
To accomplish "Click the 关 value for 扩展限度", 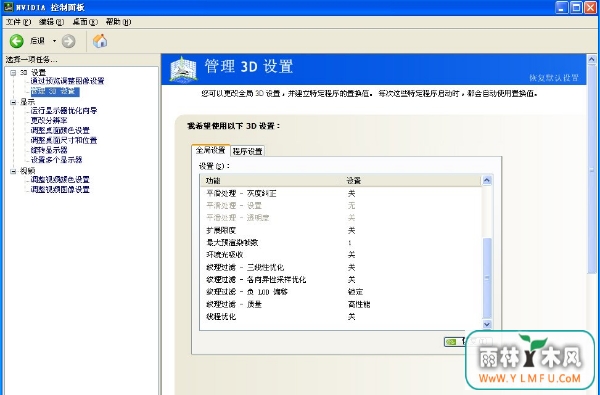I will click(x=351, y=230).
